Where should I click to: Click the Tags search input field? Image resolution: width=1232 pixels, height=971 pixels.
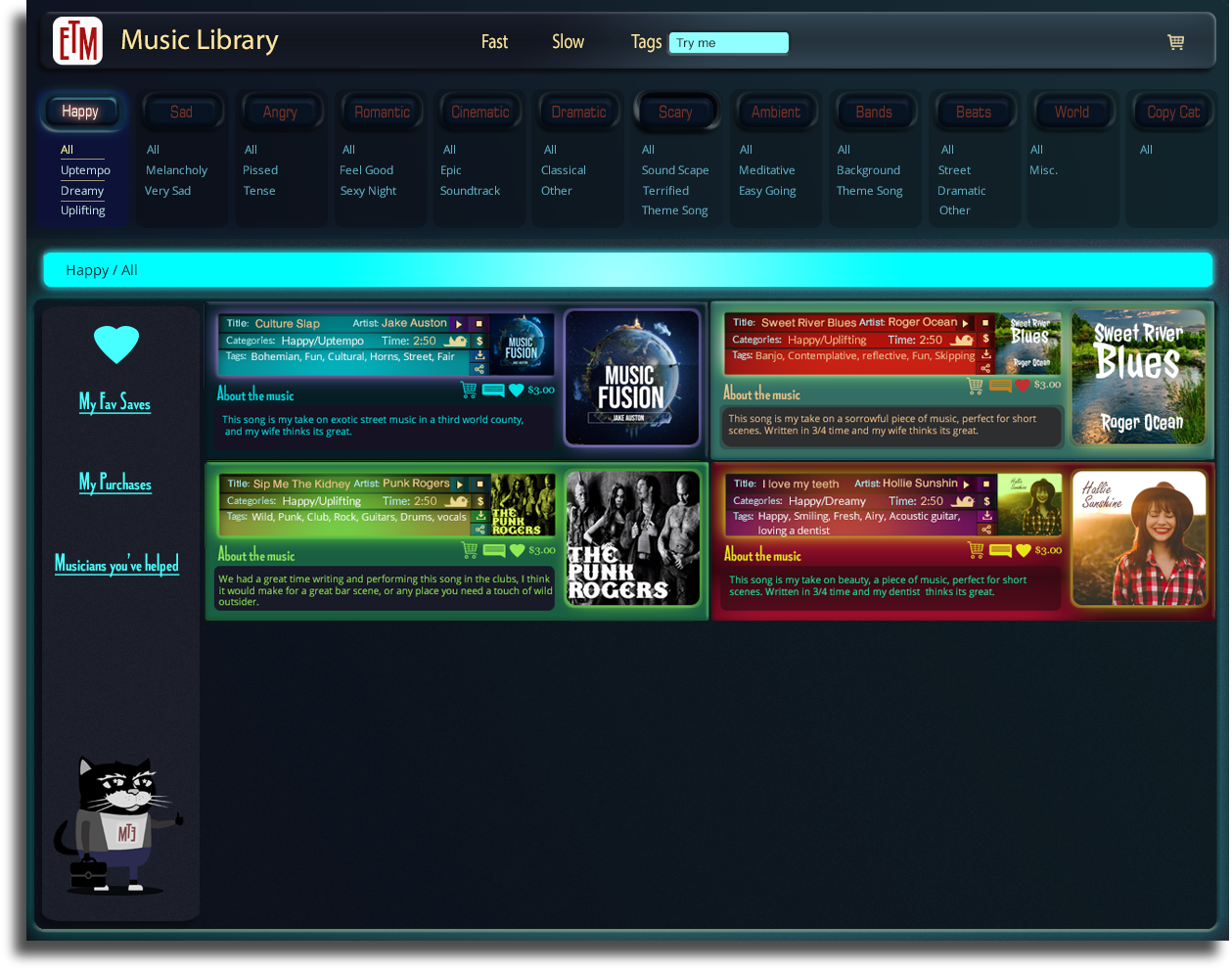(x=728, y=43)
